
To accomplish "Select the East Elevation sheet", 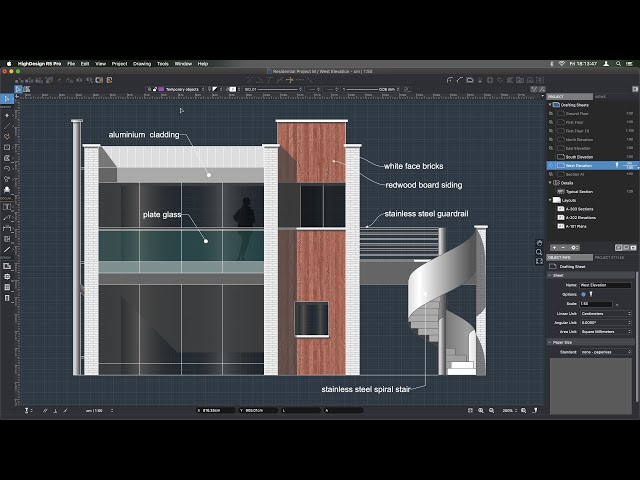I will (x=578, y=148).
